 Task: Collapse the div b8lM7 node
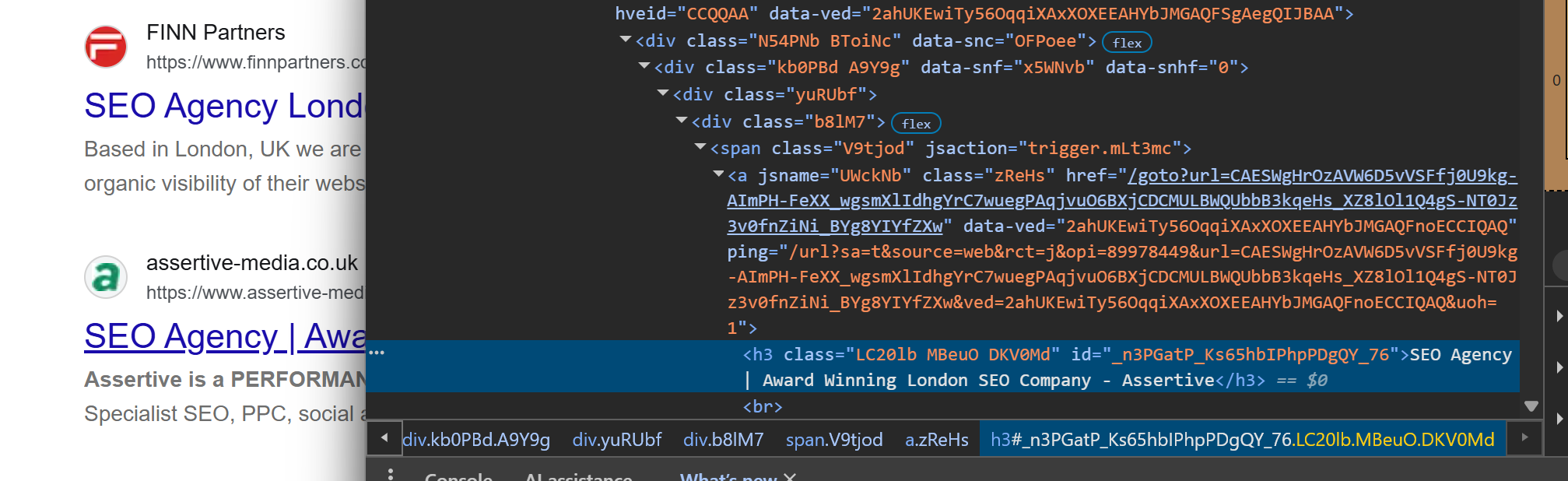pos(682,121)
